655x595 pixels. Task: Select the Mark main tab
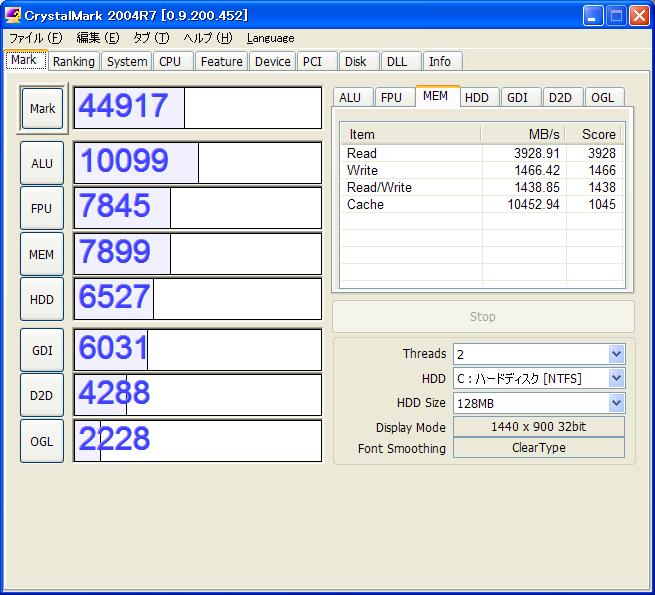click(26, 60)
